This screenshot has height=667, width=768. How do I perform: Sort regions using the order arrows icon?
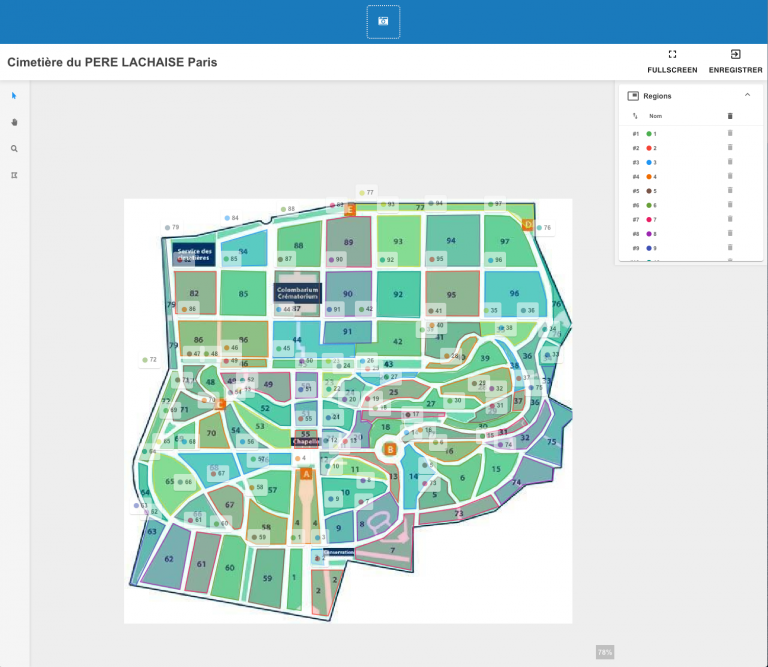pos(635,116)
